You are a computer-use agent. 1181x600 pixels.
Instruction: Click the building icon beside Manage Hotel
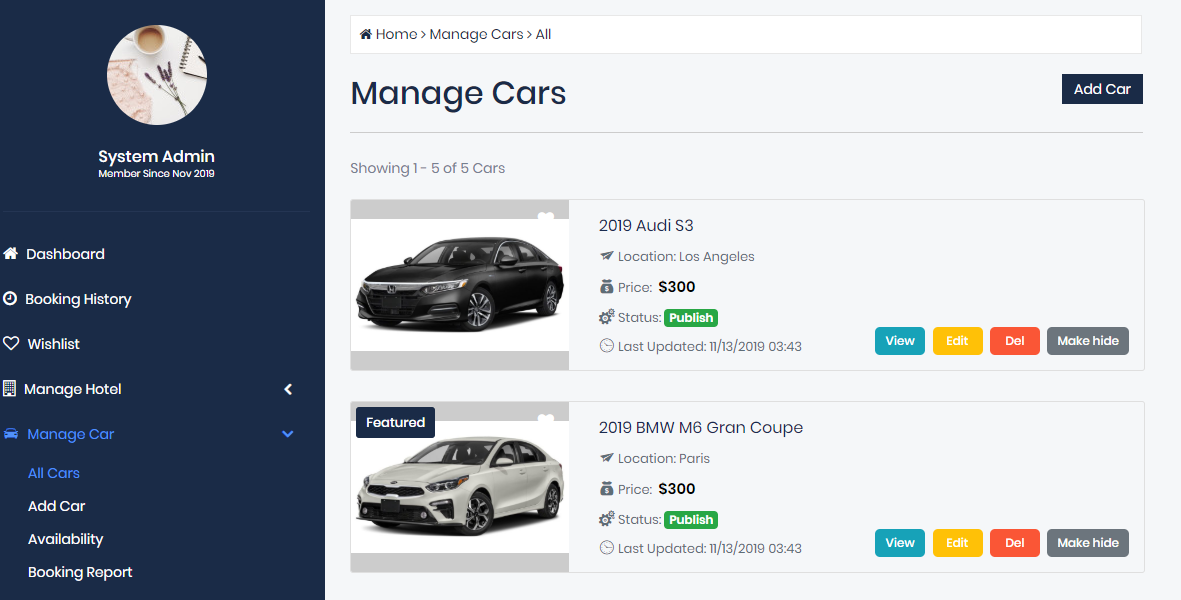9,389
